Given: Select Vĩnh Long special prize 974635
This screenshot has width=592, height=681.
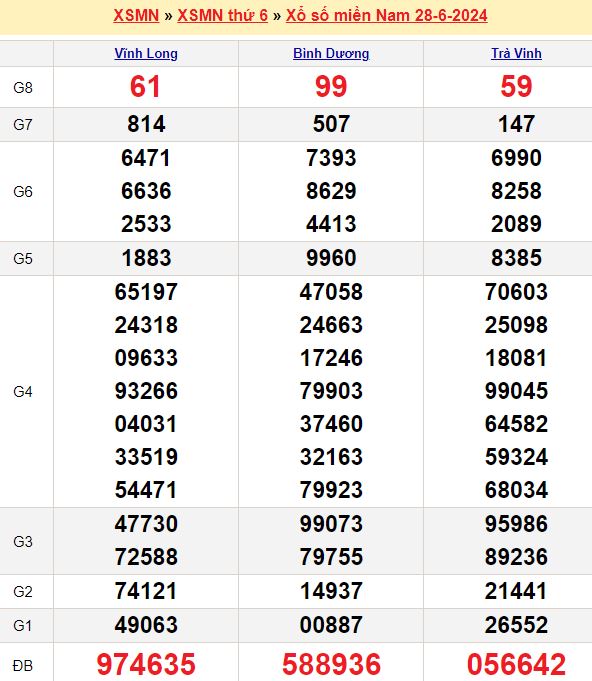Looking at the screenshot, I should tap(146, 664).
